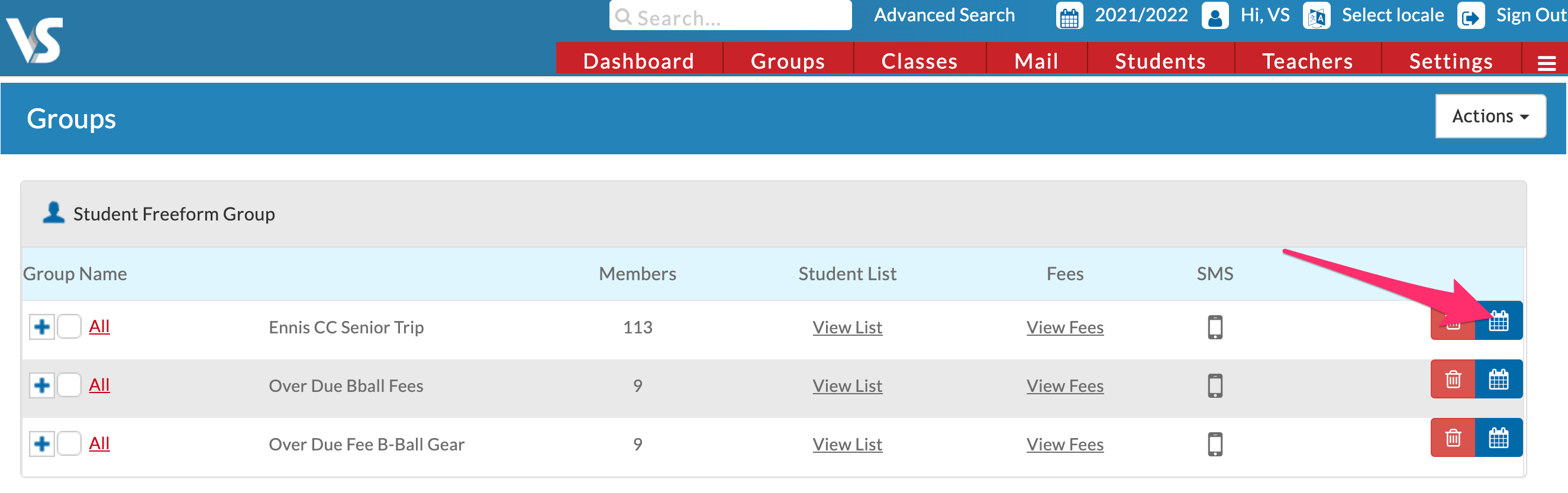
Task: Click the VS logo in the header
Action: pos(35,40)
